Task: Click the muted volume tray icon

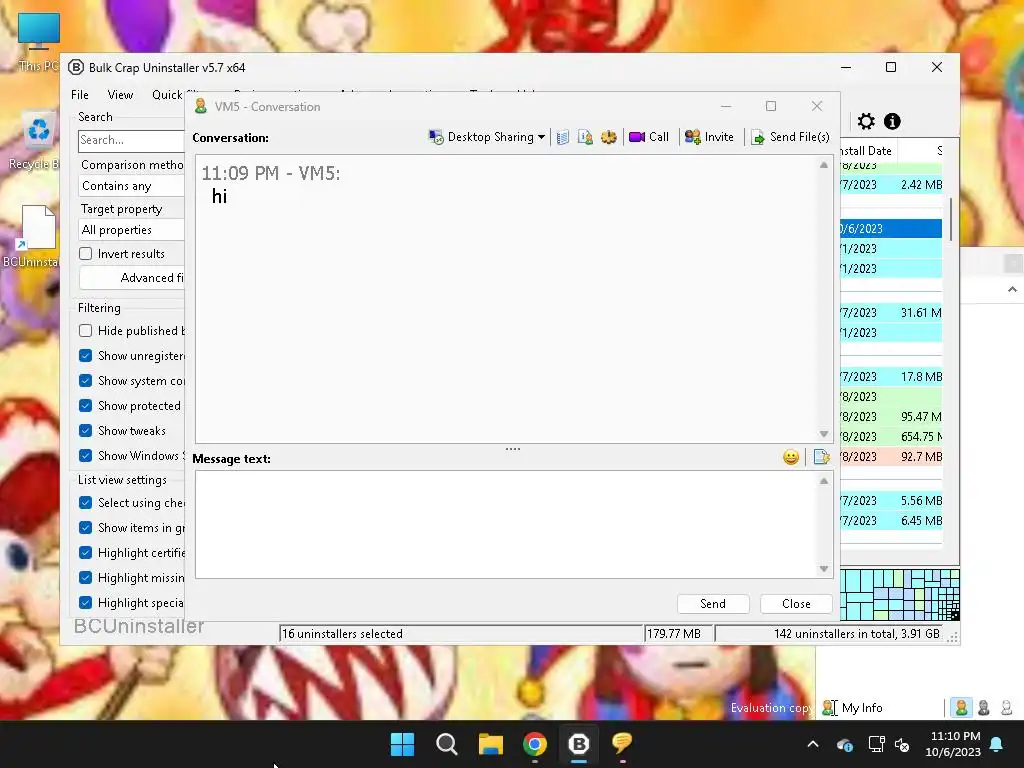Action: (x=903, y=744)
